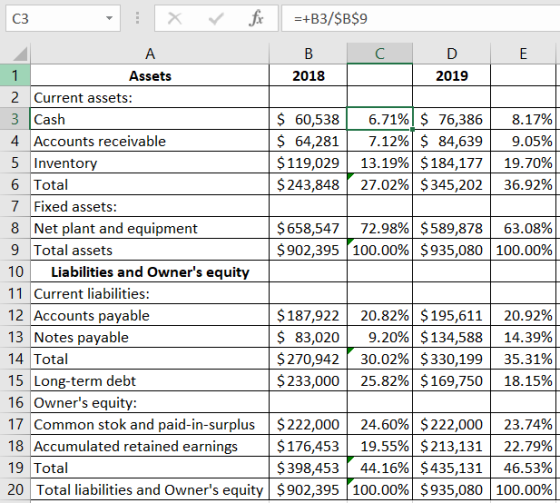
Task: Click the formula bar with =+B3/$B$9
Action: point(421,18)
